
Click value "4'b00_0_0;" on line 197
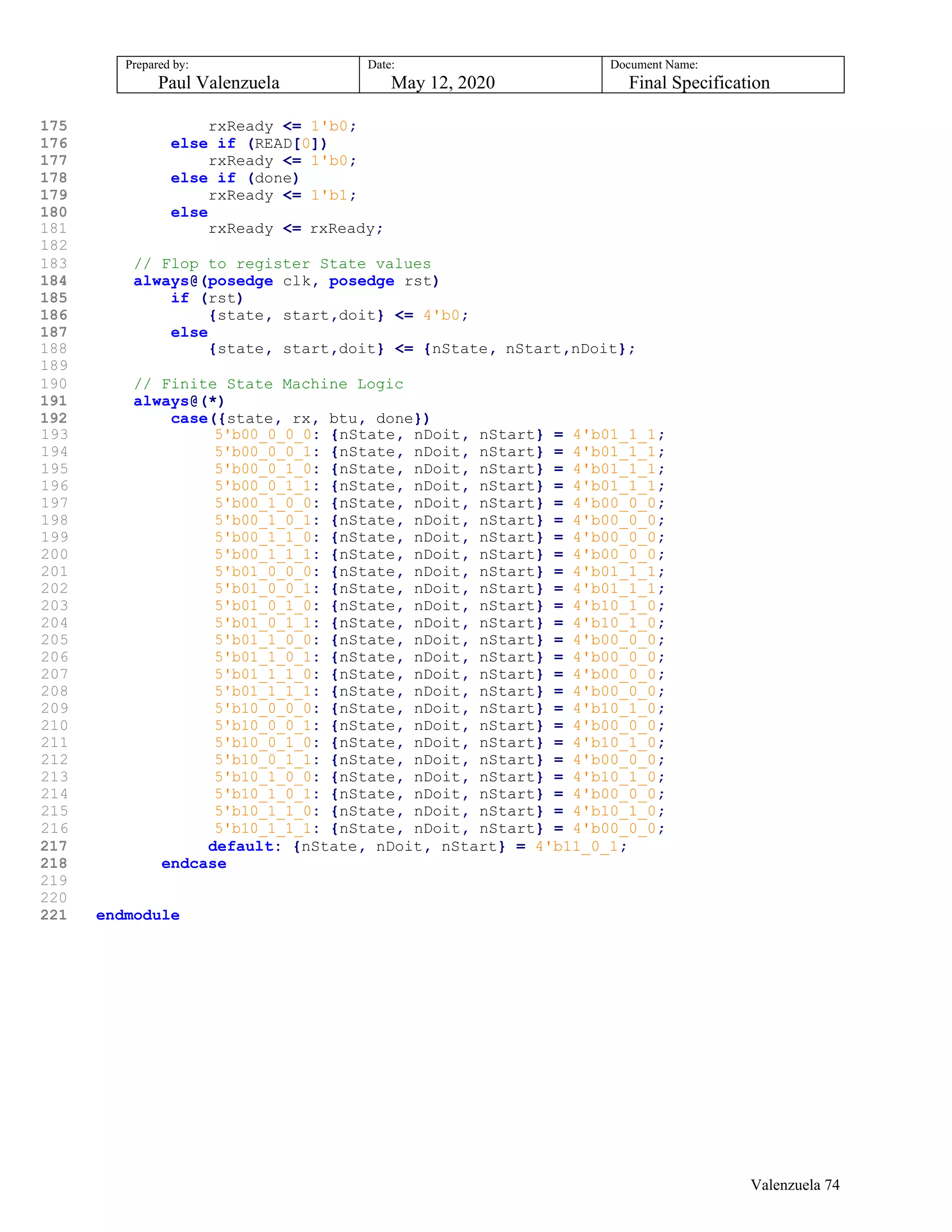[619, 503]
